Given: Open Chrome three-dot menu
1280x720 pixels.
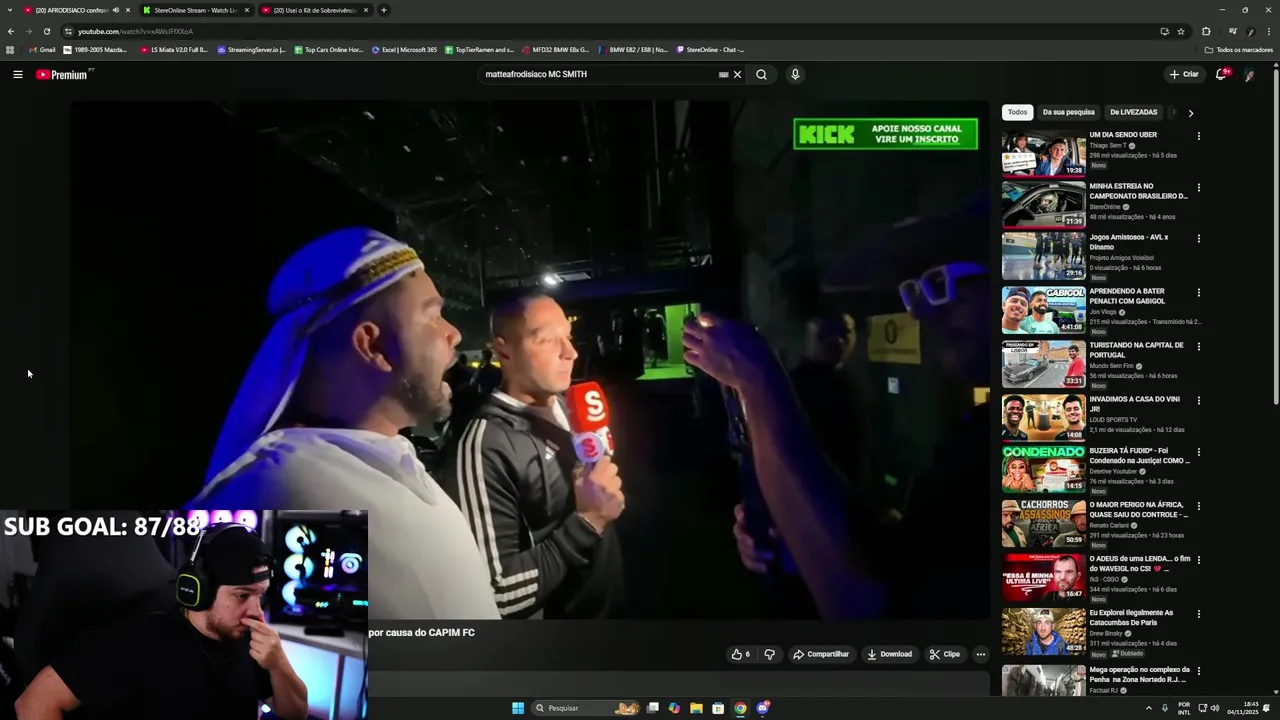Looking at the screenshot, I should (x=1269, y=31).
